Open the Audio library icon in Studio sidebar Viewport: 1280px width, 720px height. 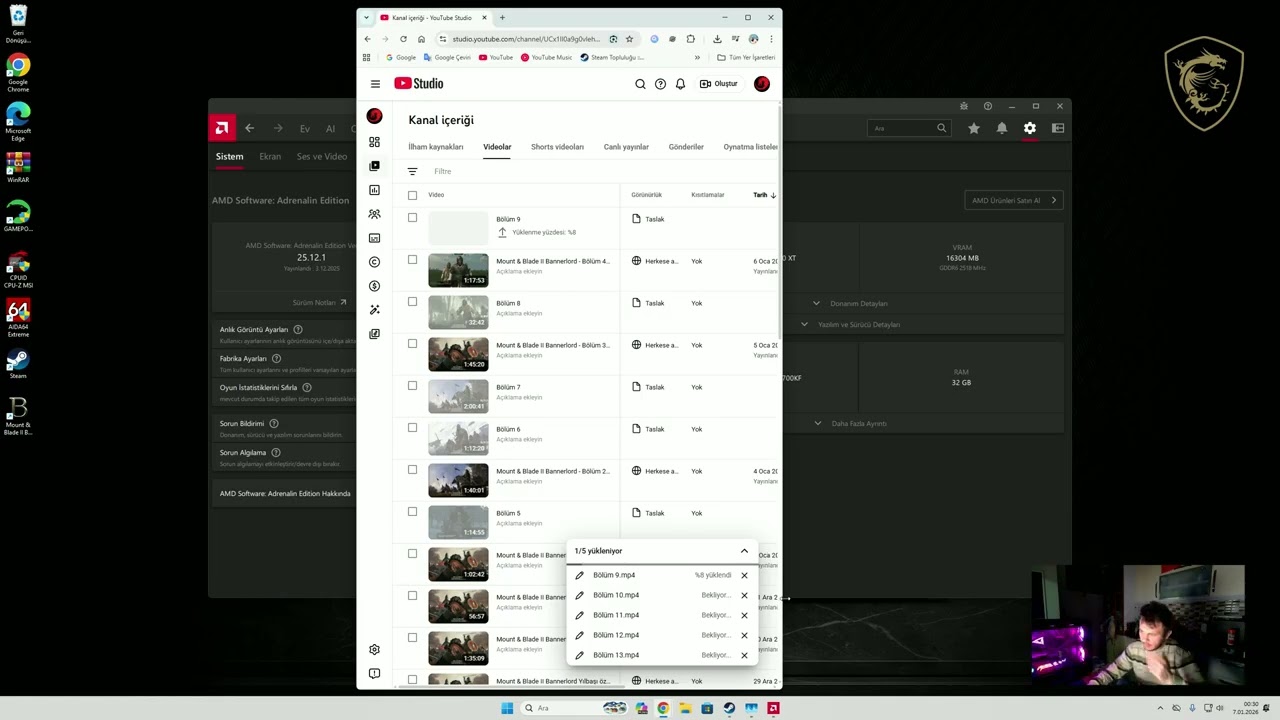374,334
